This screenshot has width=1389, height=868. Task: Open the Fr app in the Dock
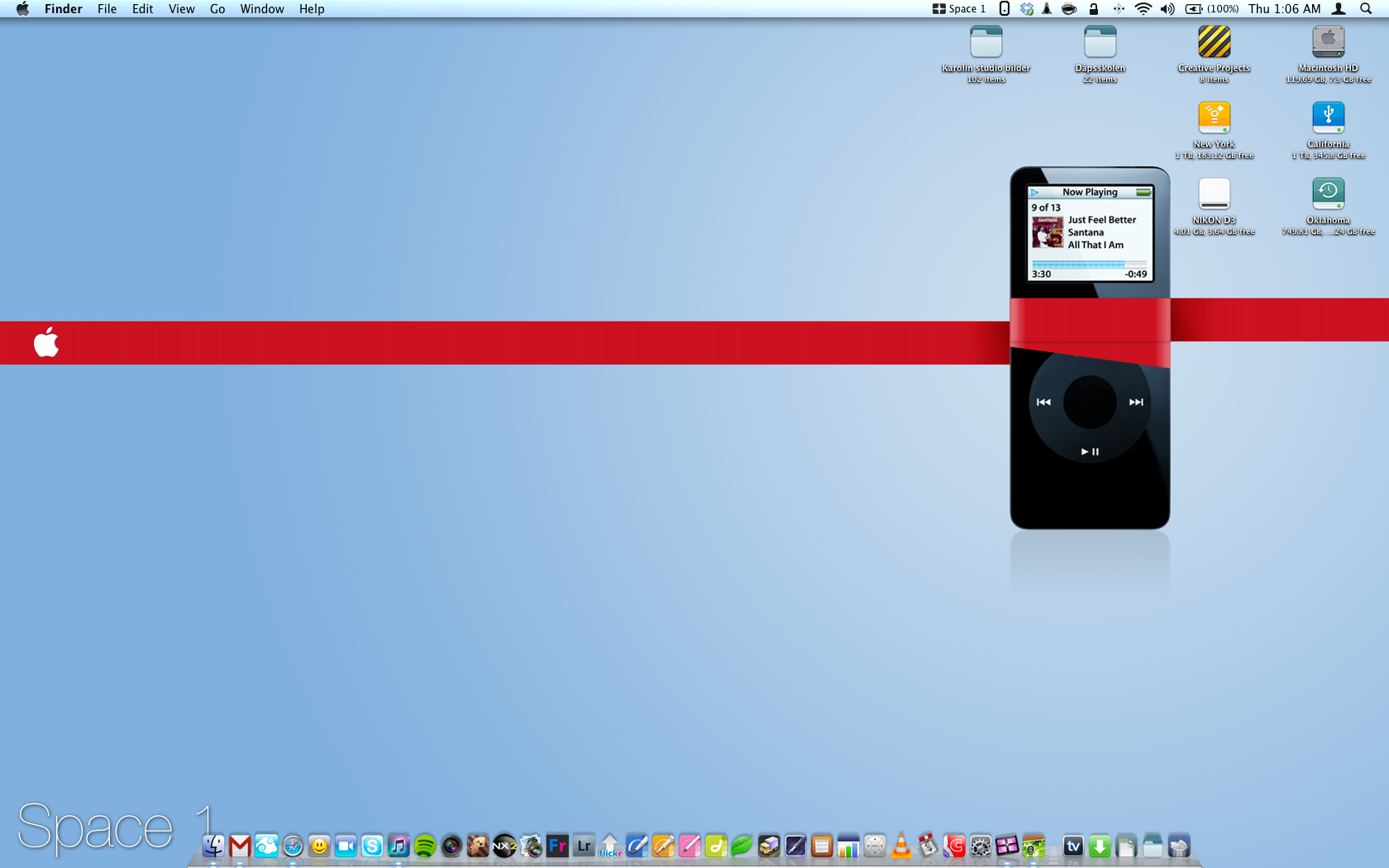(557, 846)
